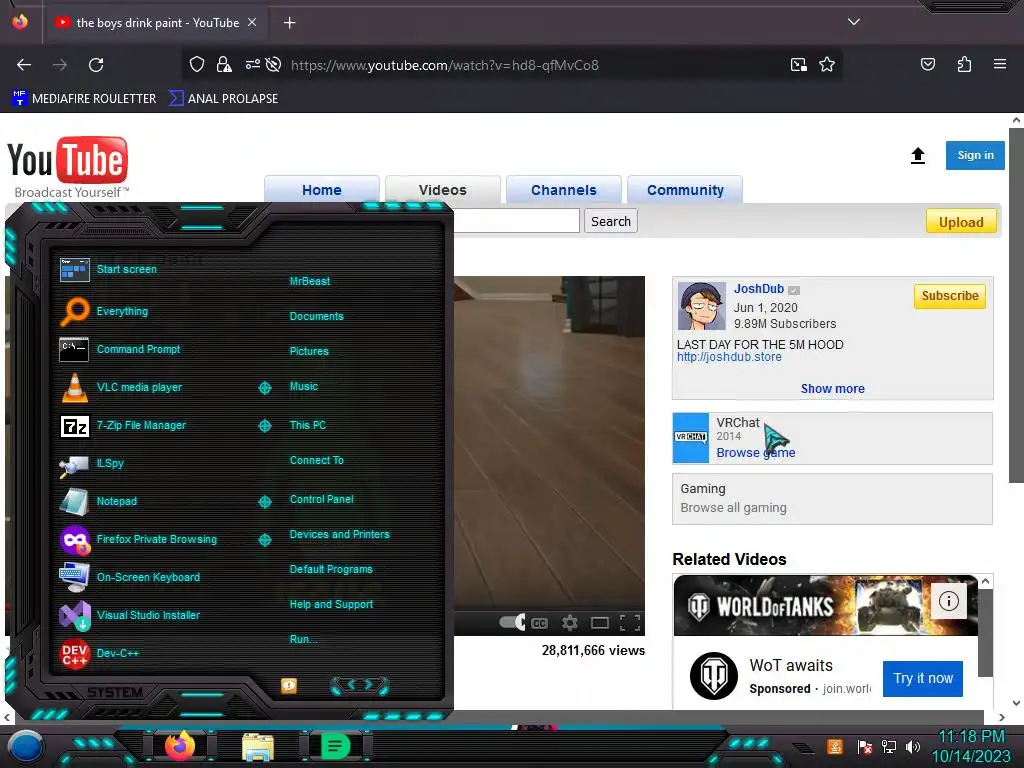This screenshot has width=1024, height=768.
Task: Subscribe to JoshDub channel
Action: [x=950, y=296]
